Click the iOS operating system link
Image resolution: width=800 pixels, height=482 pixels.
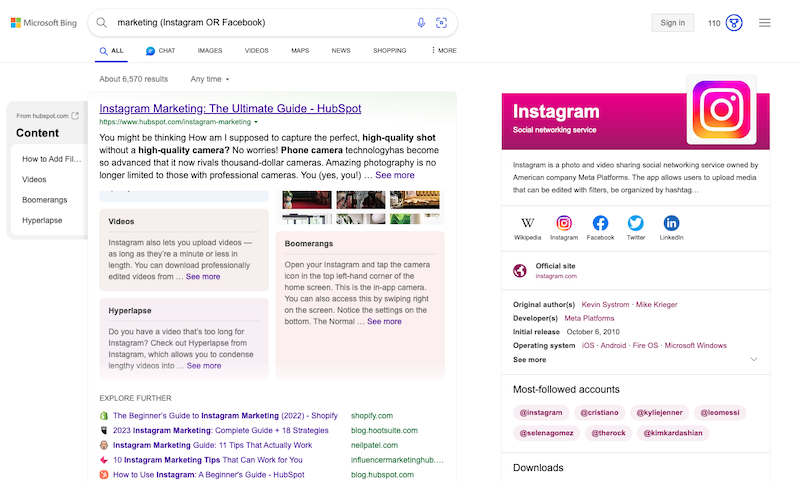(x=588, y=345)
